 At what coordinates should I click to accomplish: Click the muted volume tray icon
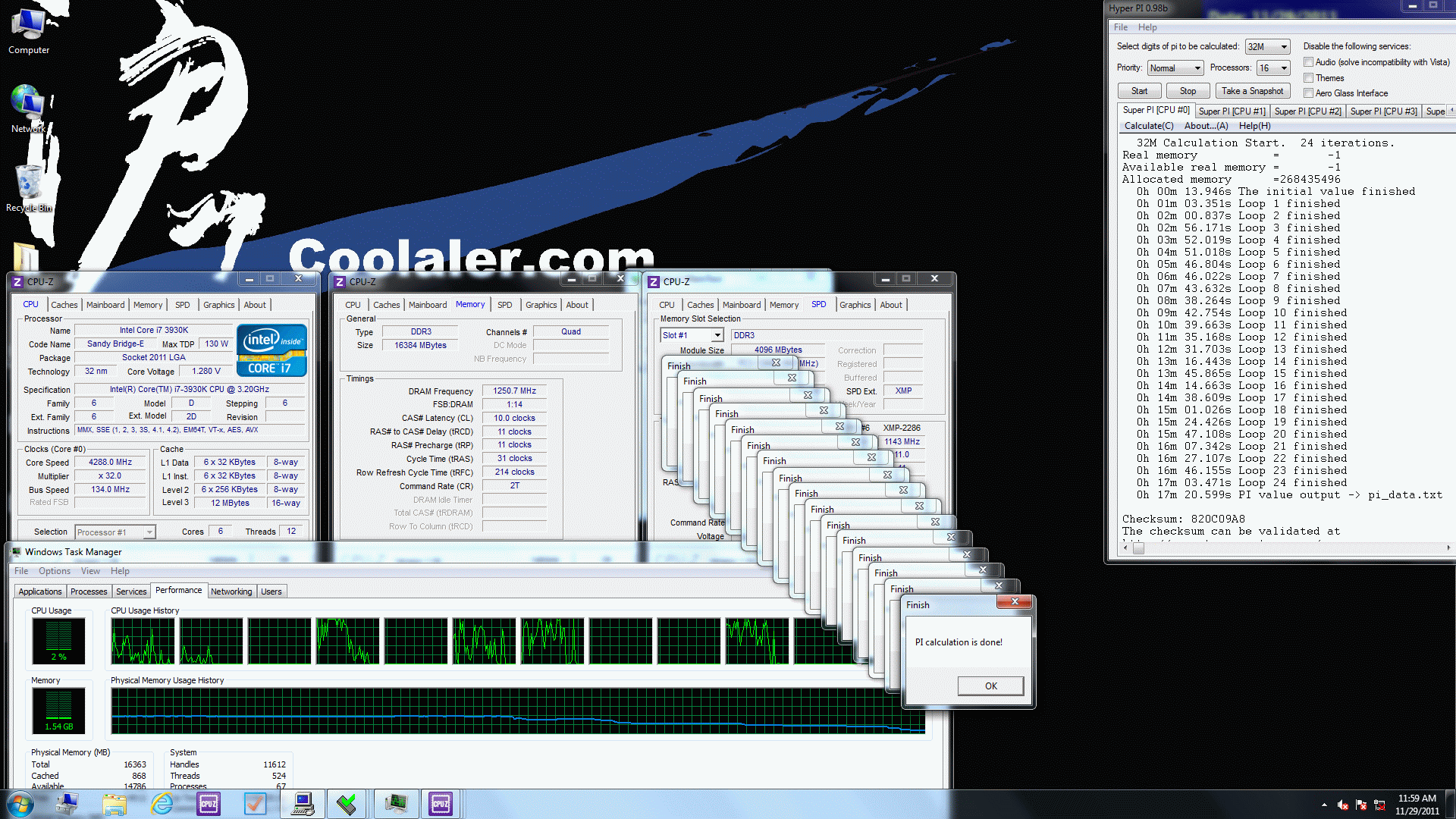[1342, 805]
